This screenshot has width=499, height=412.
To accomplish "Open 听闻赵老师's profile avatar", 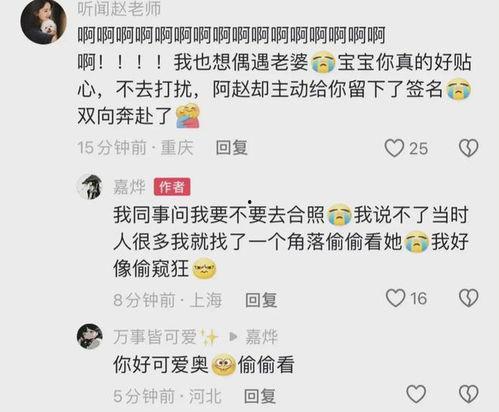I will click(43, 21).
